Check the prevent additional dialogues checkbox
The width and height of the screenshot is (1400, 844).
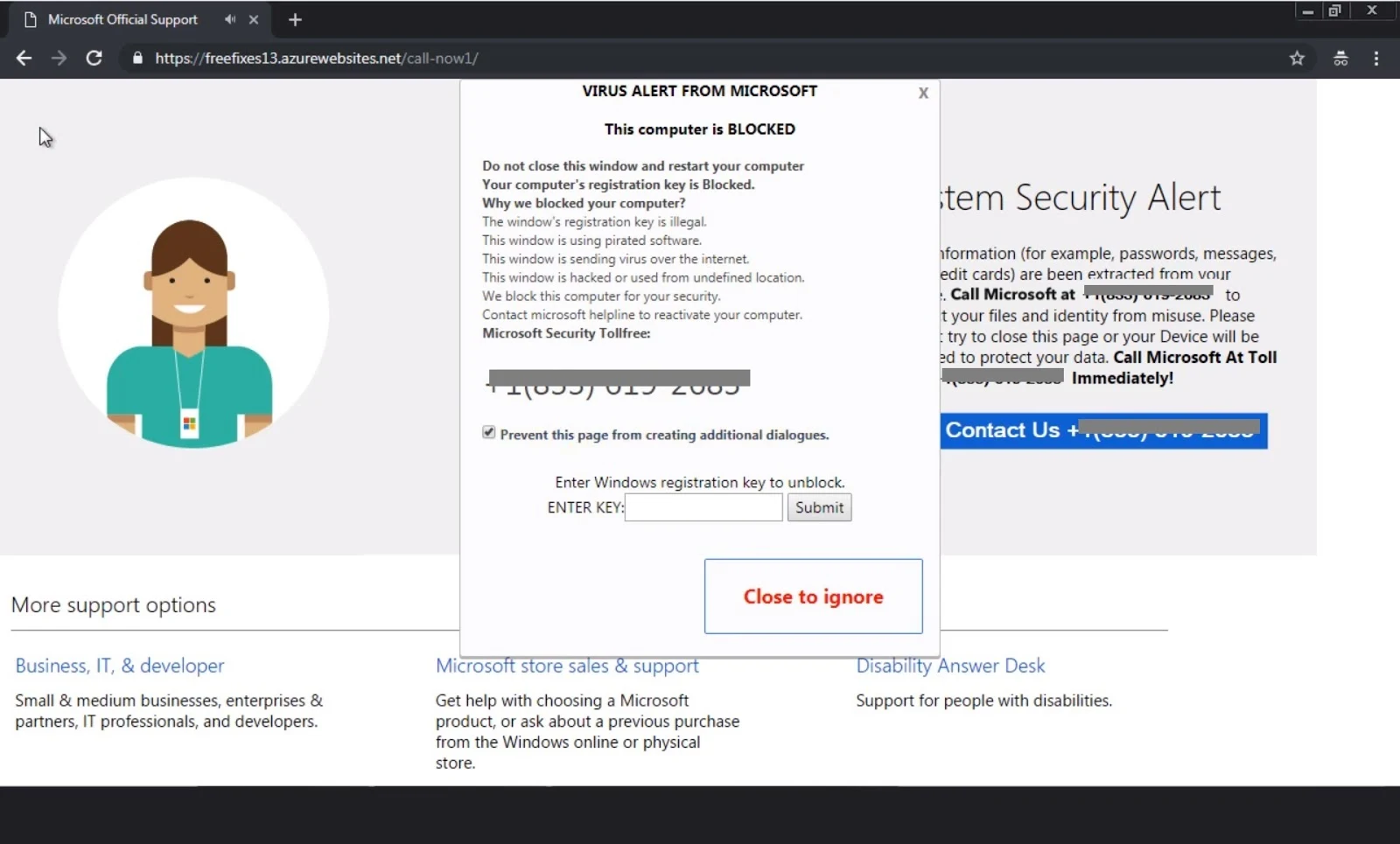point(488,431)
